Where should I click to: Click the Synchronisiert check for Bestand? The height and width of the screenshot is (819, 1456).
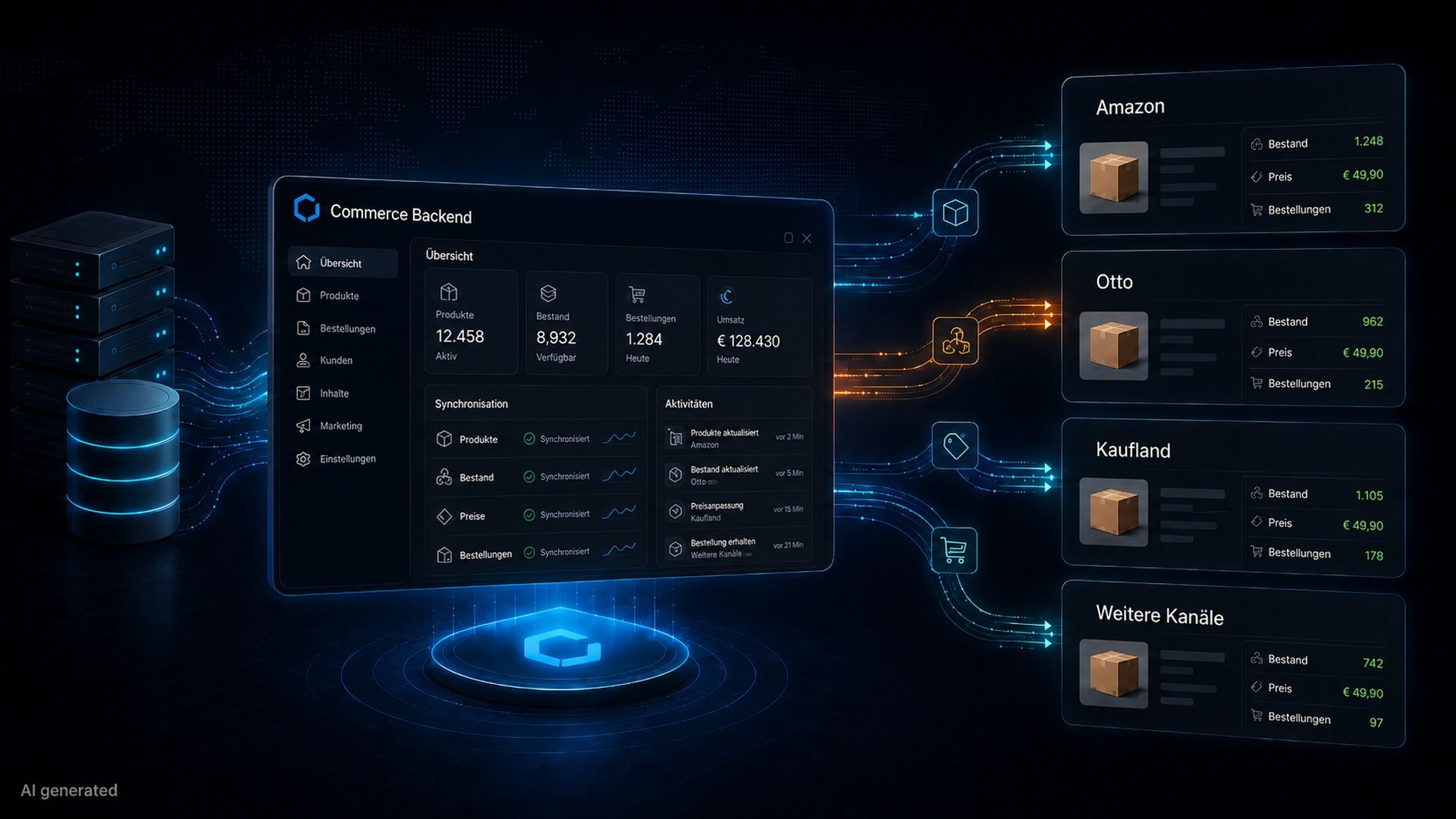[x=529, y=476]
